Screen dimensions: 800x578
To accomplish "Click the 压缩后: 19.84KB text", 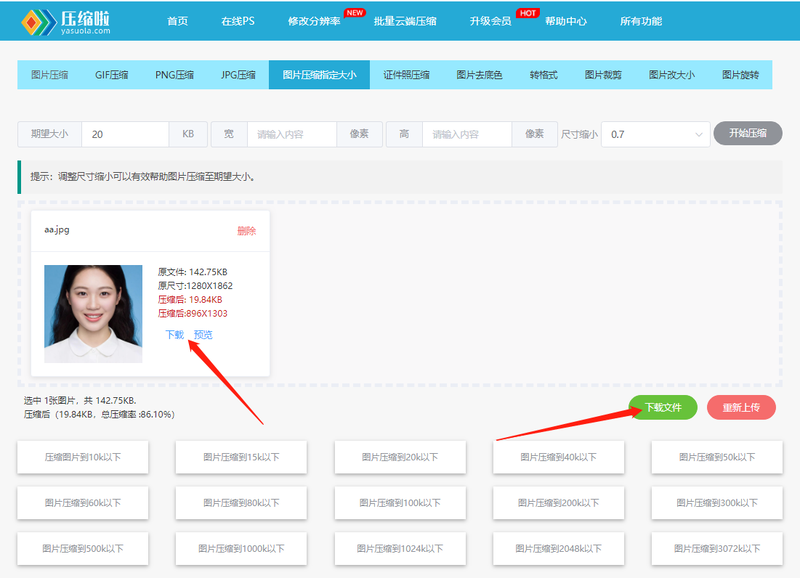I will (x=190, y=299).
